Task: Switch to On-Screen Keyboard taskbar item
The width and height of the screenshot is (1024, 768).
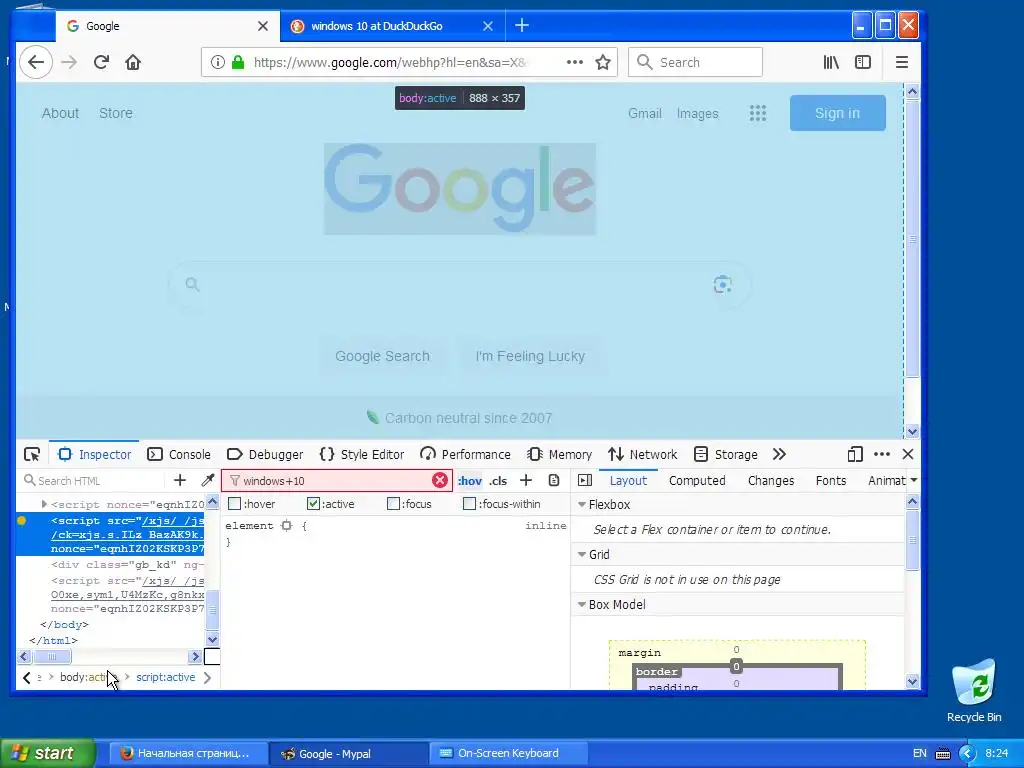Action: coord(509,753)
